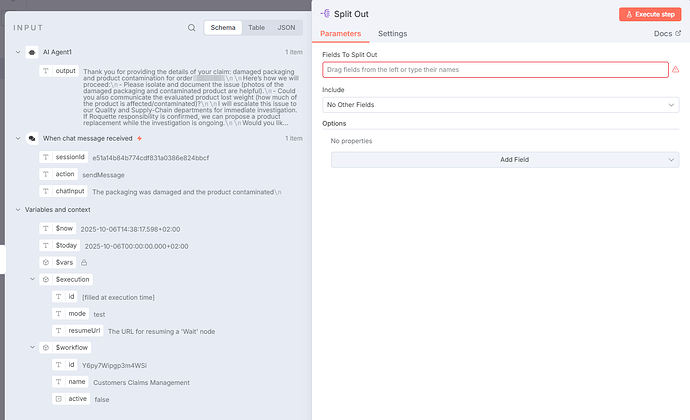This screenshot has width=690, height=420.
Task: Switch to Table view
Action: [x=256, y=28]
